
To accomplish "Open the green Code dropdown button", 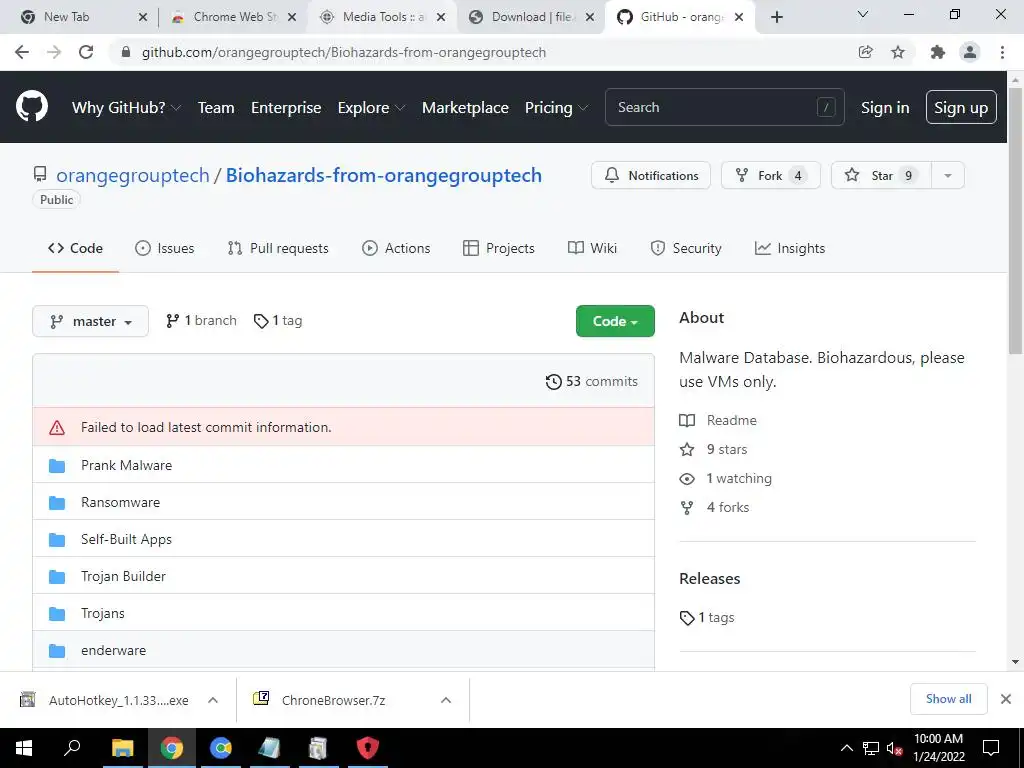I will (x=615, y=321).
